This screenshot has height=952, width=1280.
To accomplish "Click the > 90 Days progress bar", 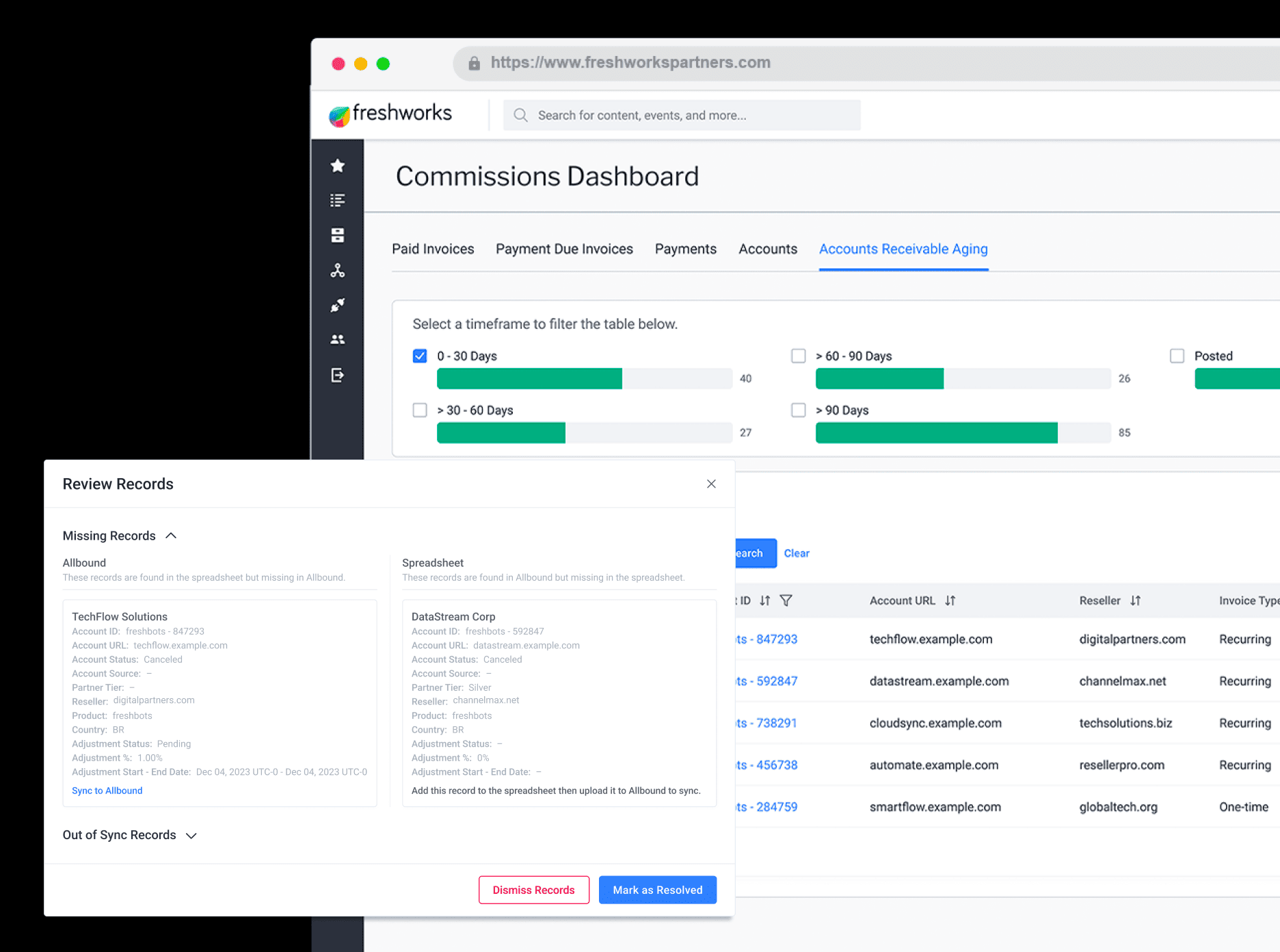I will [963, 432].
